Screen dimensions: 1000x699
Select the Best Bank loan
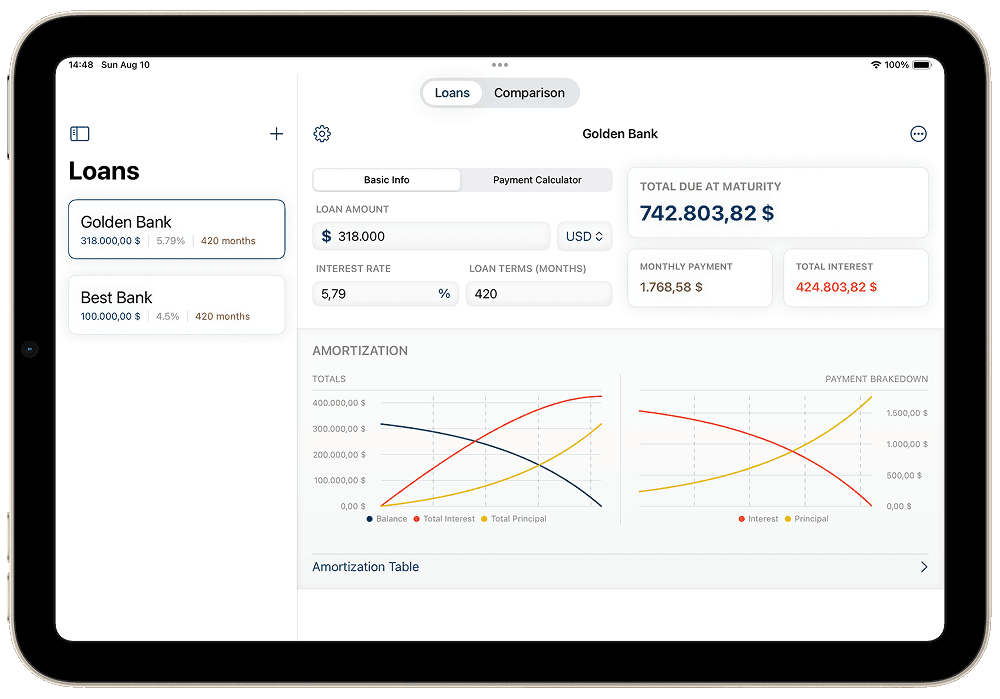tap(176, 305)
